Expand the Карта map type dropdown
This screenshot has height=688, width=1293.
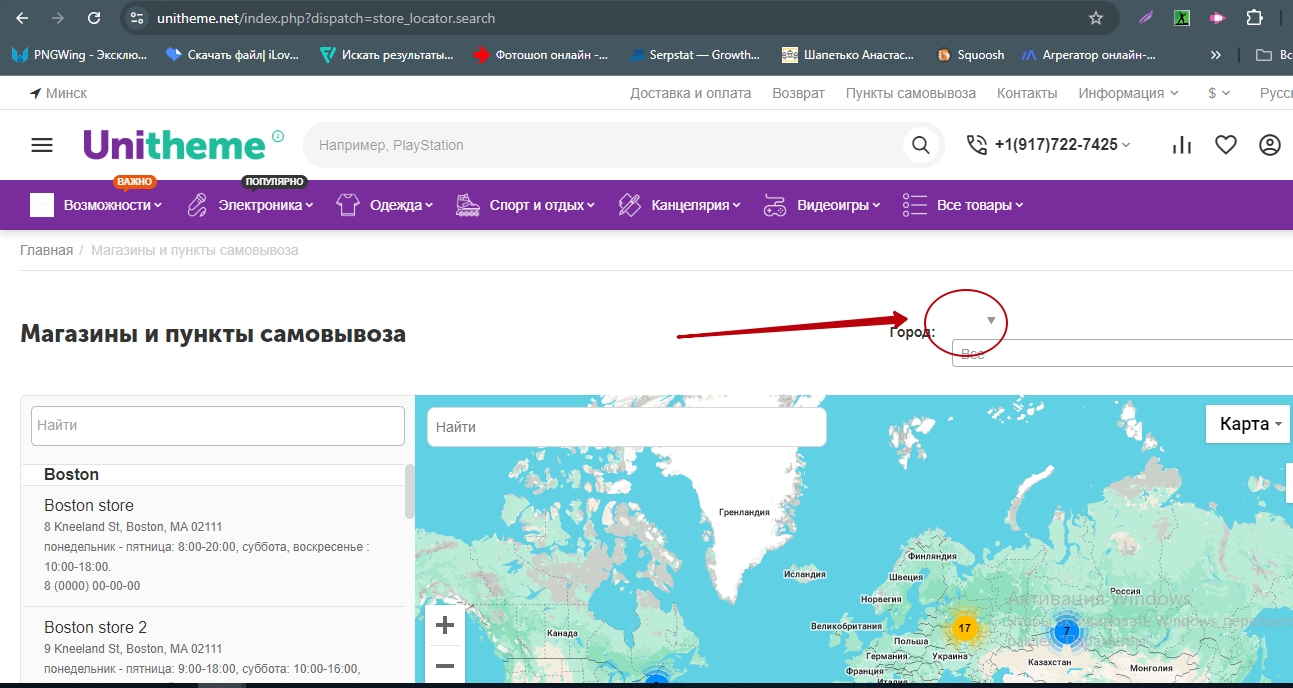click(x=1249, y=424)
